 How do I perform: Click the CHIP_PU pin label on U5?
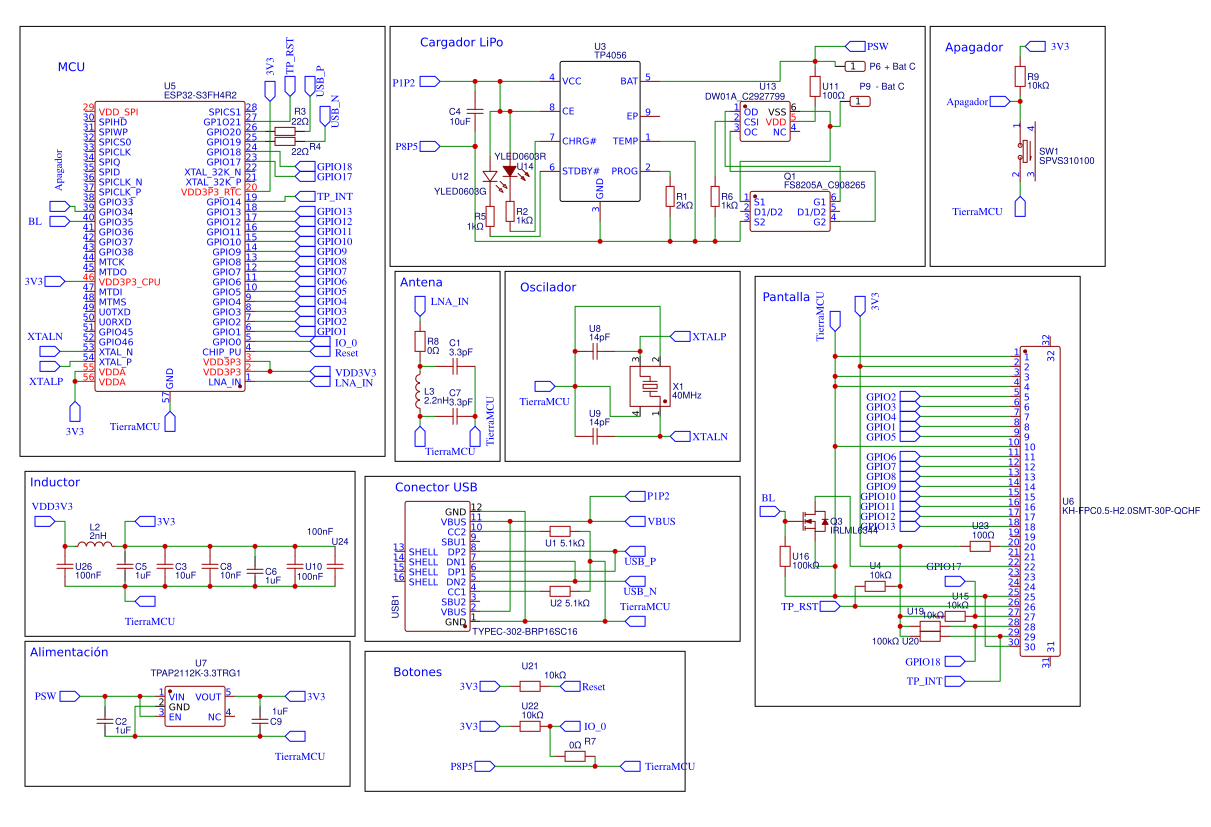pos(221,352)
